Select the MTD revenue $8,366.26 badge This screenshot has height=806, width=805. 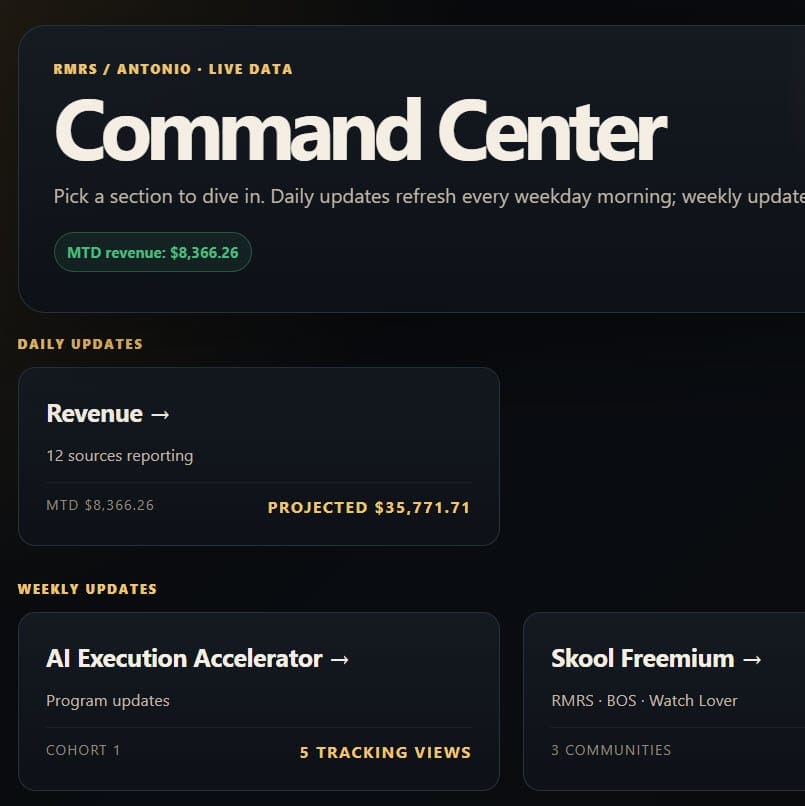point(153,252)
